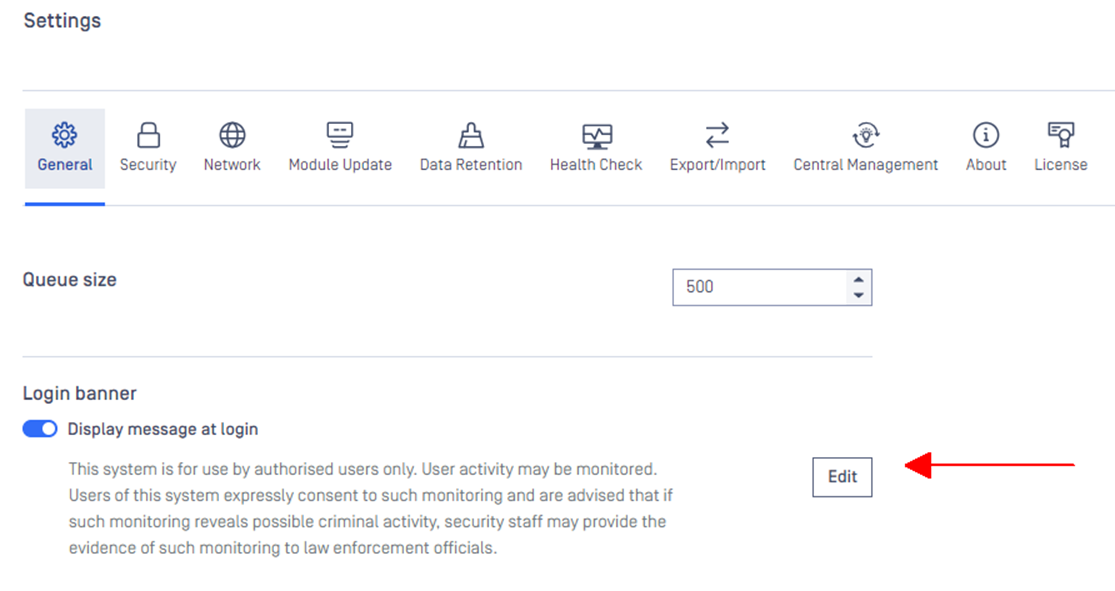
Task: Click the Health Check heartbeat monitor icon
Action: point(596,135)
